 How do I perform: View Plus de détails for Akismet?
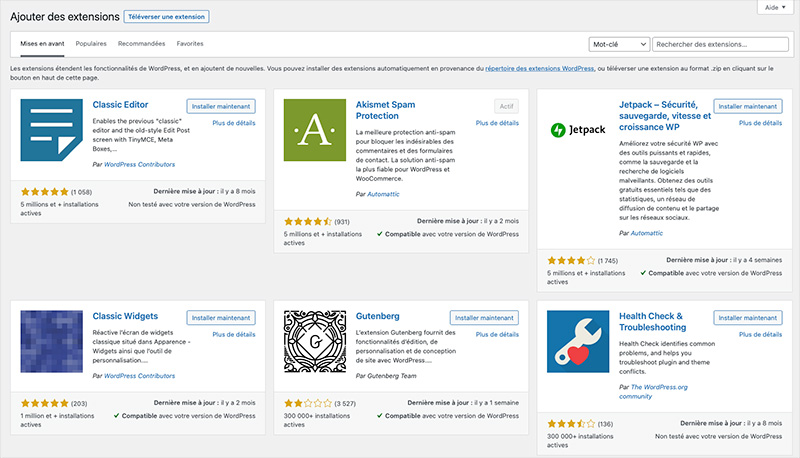click(x=497, y=123)
